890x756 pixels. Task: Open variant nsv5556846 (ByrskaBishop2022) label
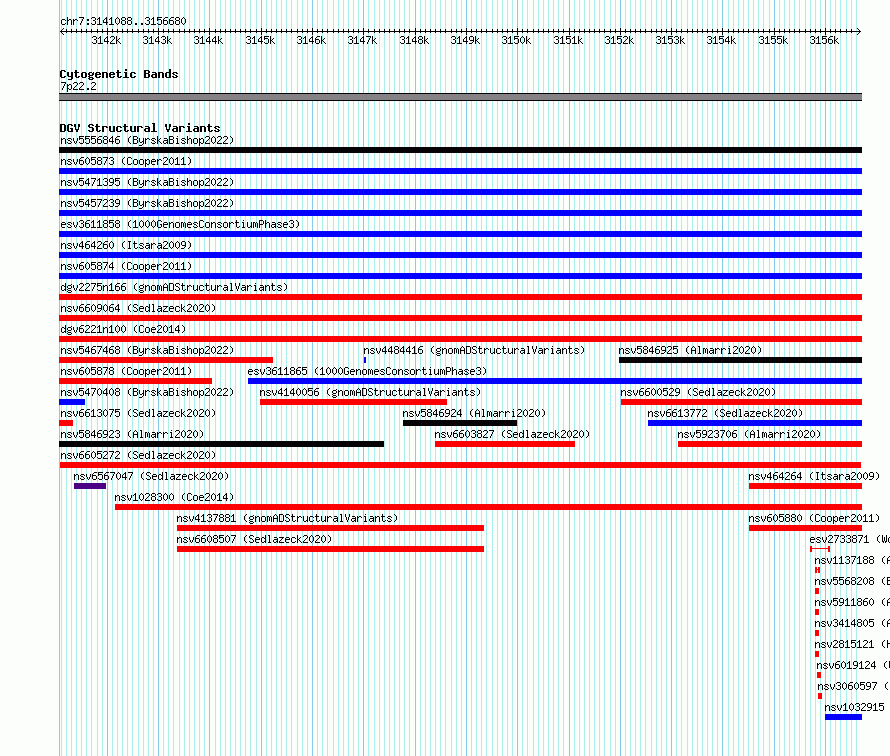147,140
